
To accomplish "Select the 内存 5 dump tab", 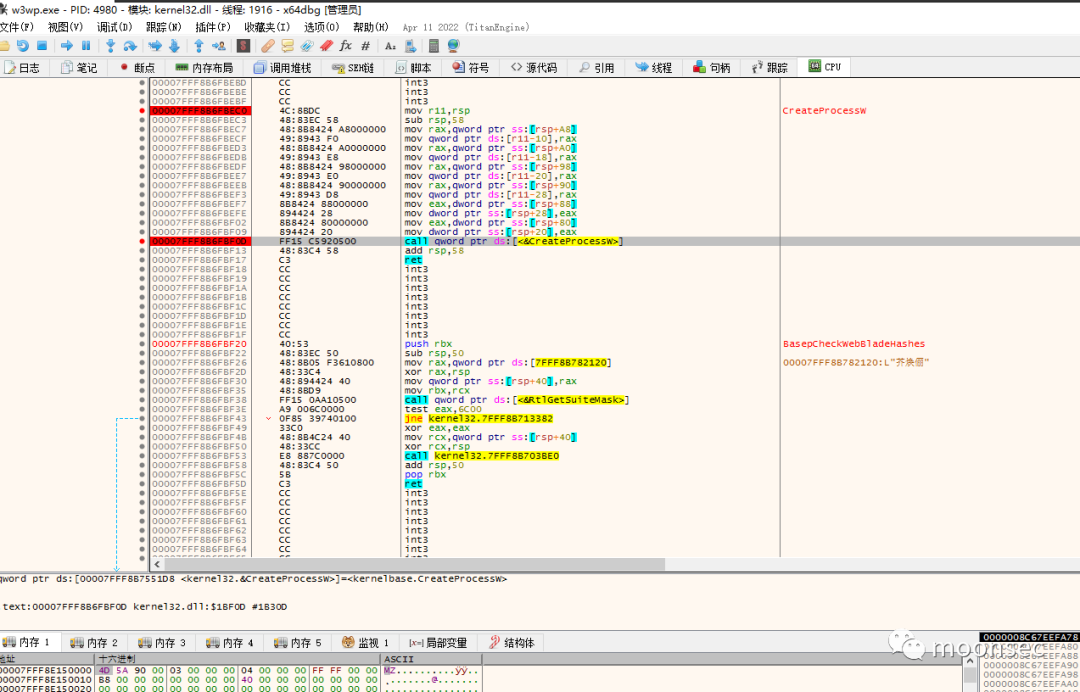I will pos(298,642).
